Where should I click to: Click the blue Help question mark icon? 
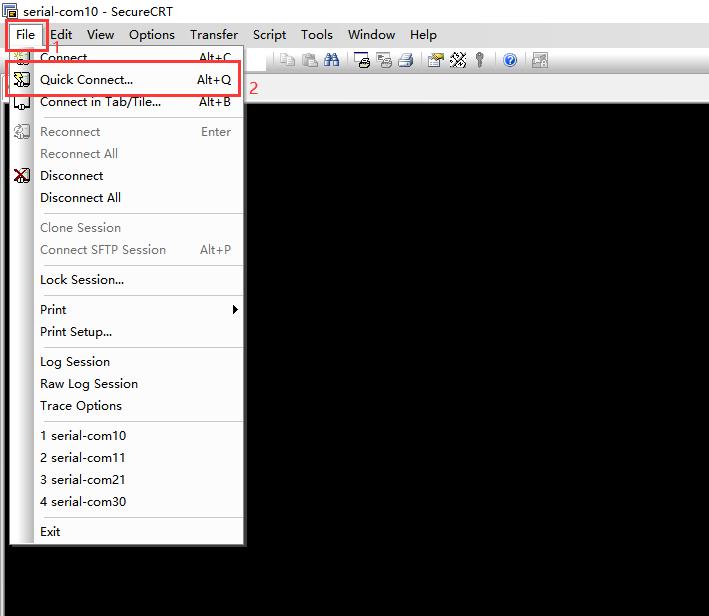(x=510, y=60)
